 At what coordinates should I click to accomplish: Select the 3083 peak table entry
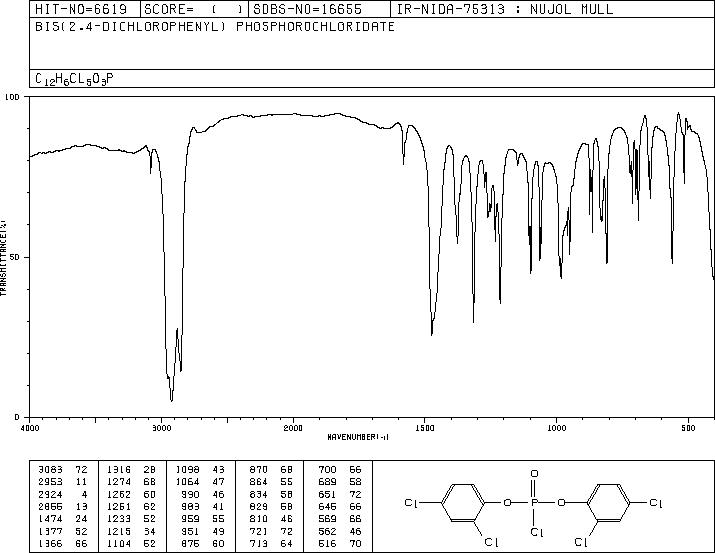click(62, 470)
